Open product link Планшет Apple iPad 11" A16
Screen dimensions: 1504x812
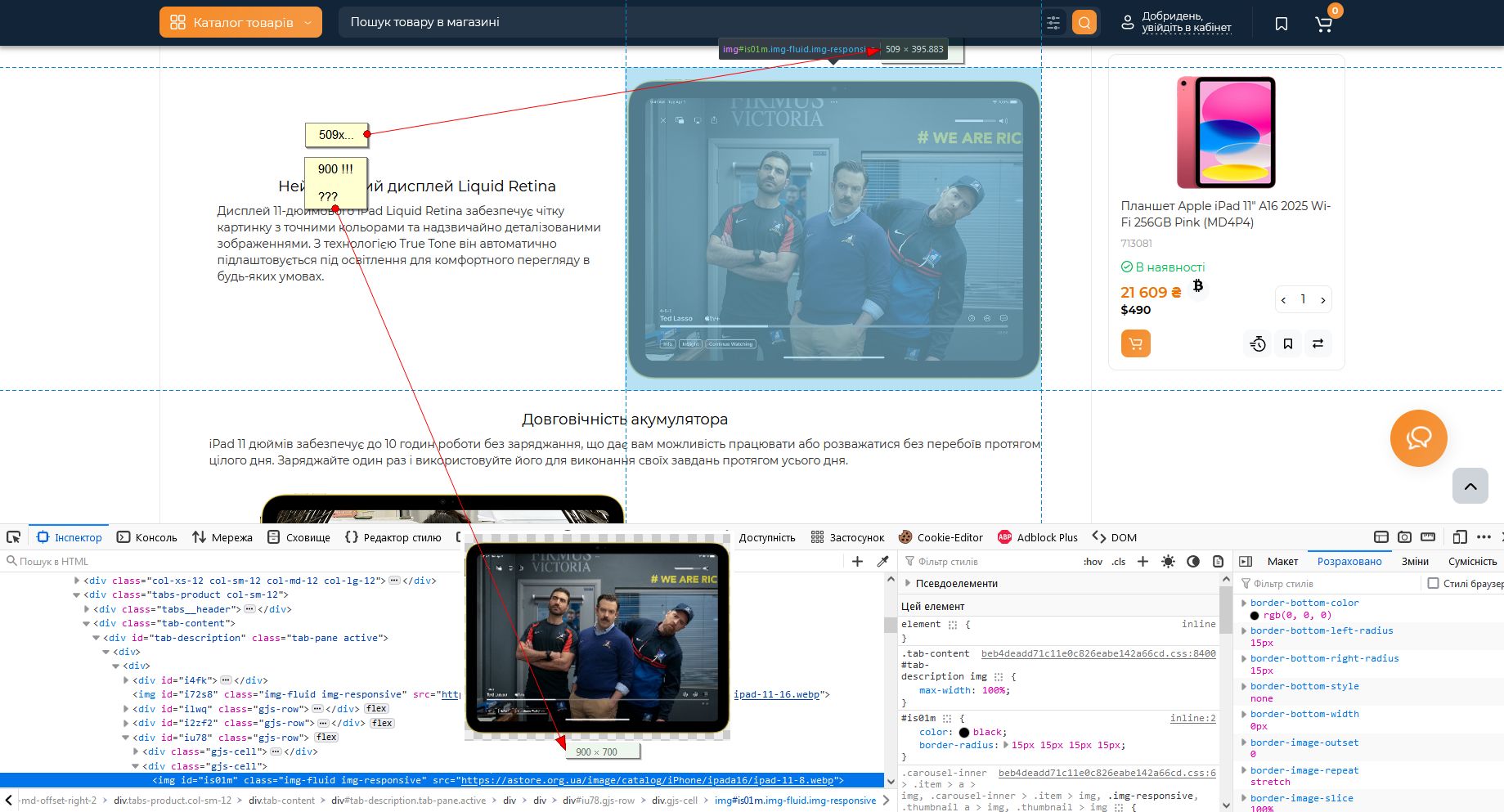click(x=1226, y=214)
